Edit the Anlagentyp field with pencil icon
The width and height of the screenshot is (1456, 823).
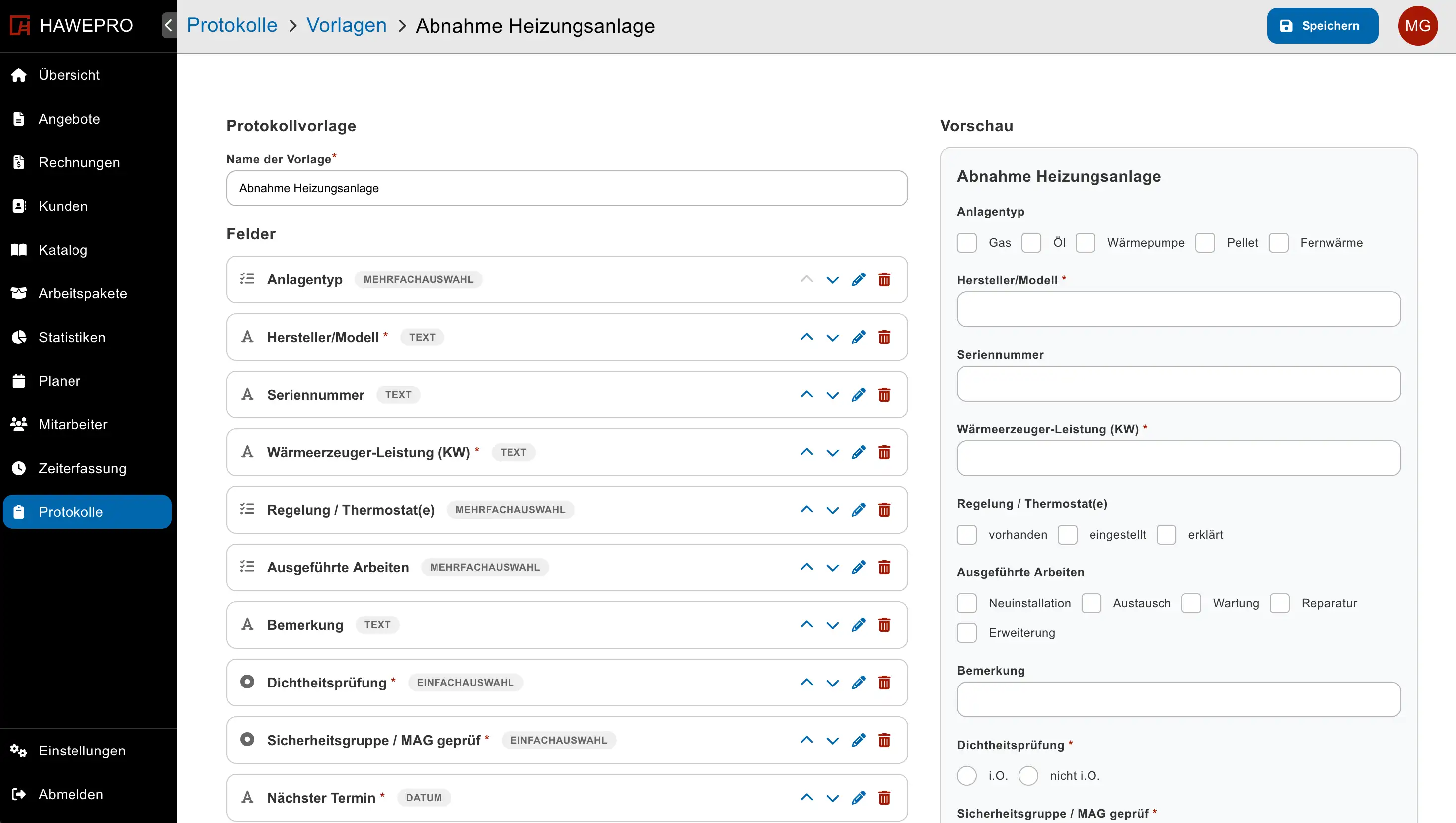pyautogui.click(x=858, y=280)
